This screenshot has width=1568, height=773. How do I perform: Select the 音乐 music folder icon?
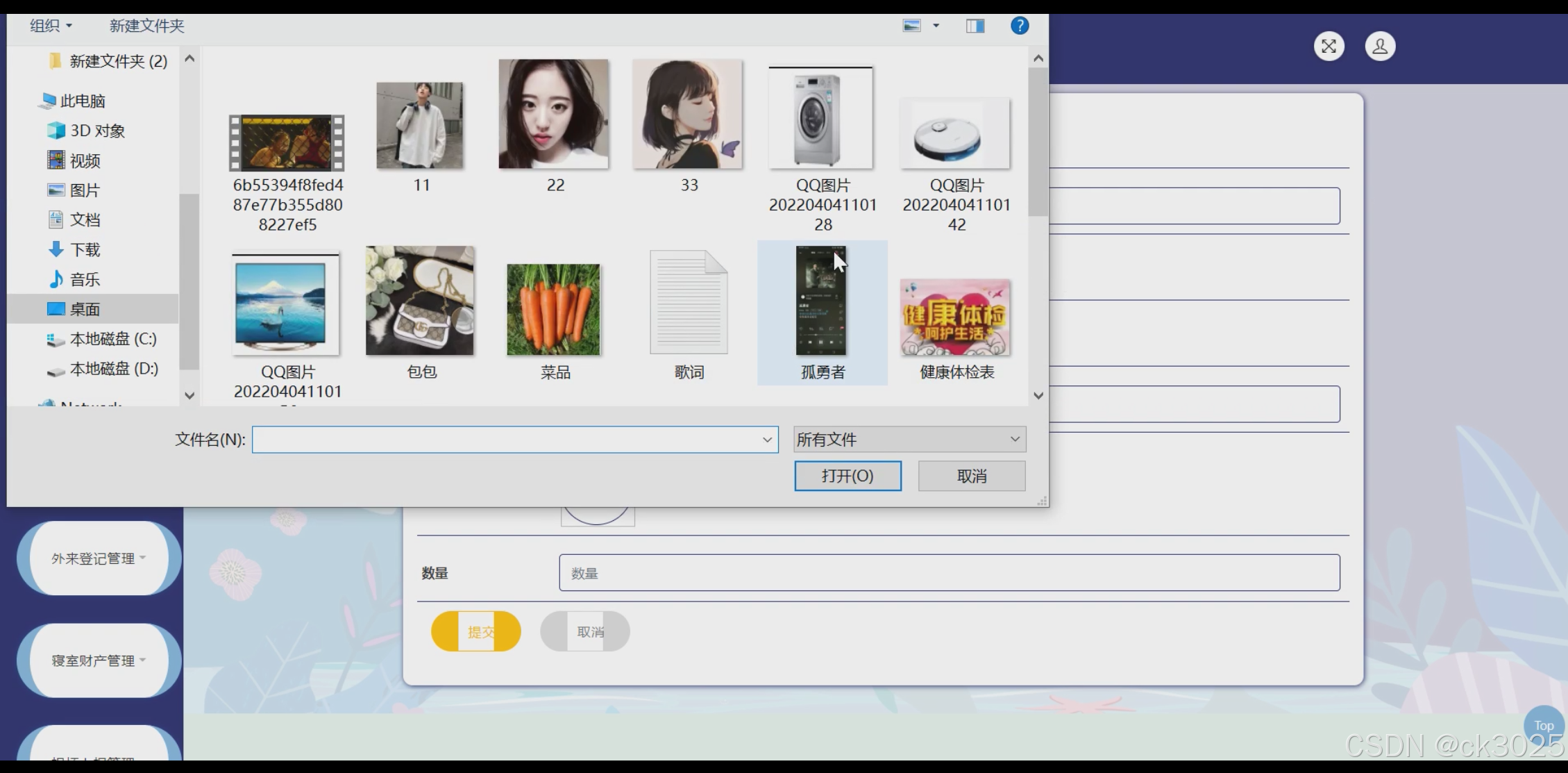pyautogui.click(x=56, y=279)
